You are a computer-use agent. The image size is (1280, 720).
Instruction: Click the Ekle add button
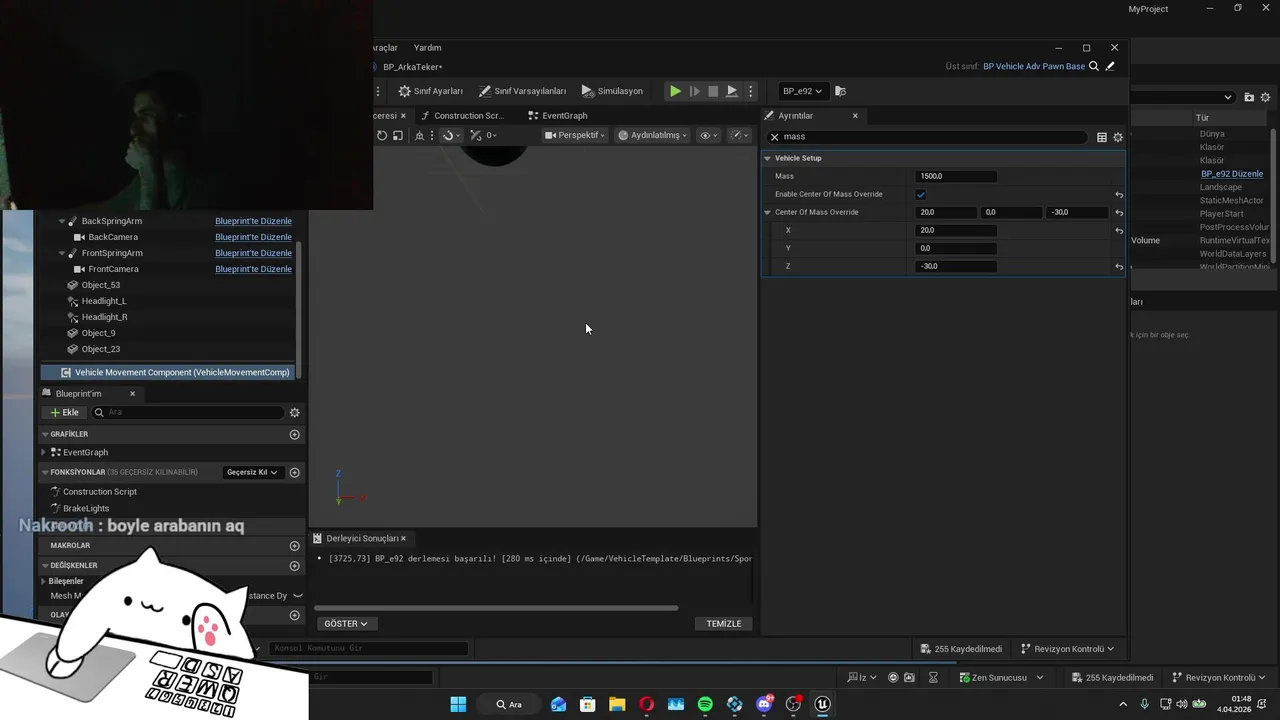[x=64, y=412]
